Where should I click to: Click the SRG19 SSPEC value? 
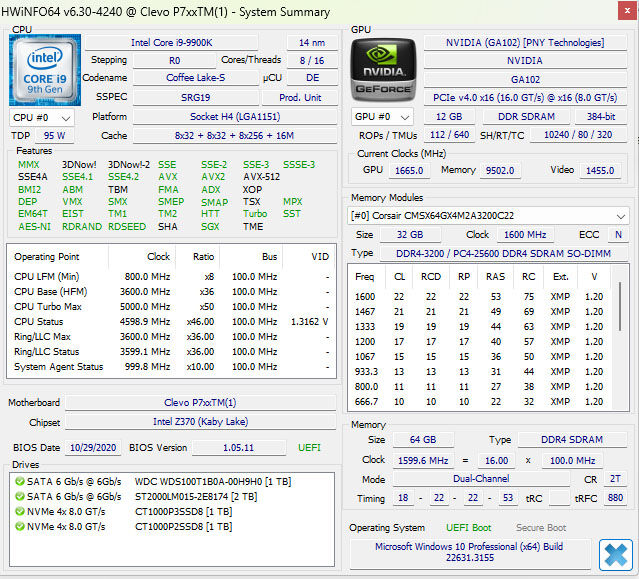pos(196,97)
